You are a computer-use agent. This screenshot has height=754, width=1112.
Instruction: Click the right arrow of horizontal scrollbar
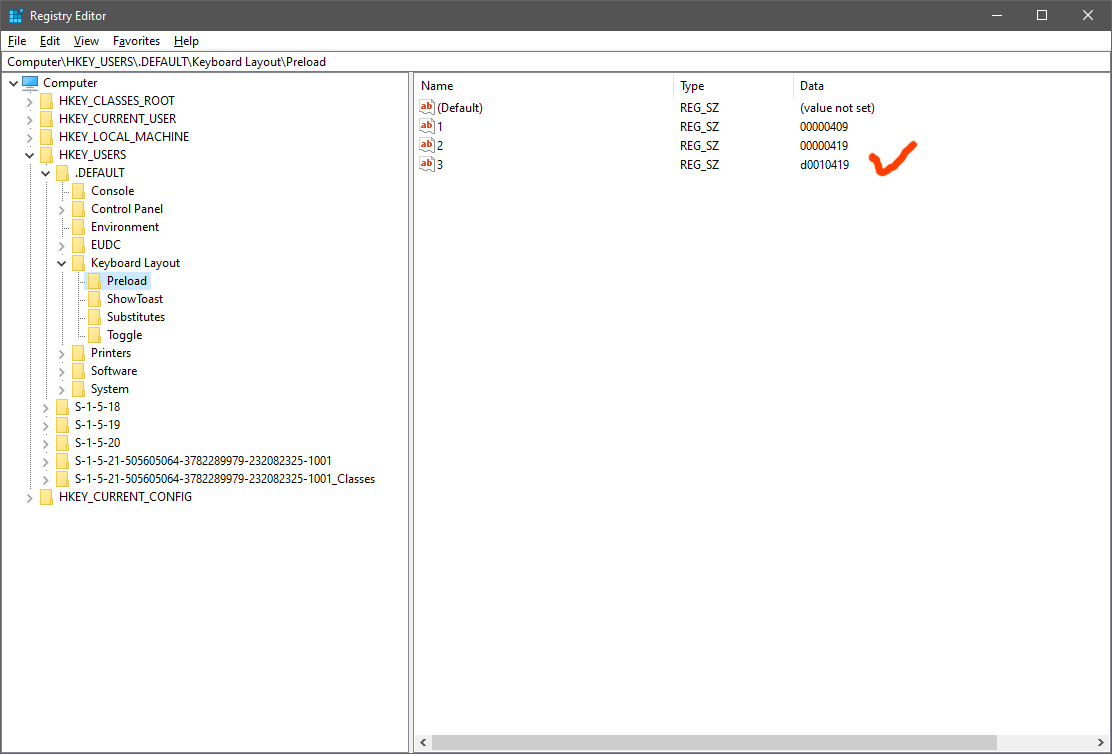click(x=1102, y=743)
